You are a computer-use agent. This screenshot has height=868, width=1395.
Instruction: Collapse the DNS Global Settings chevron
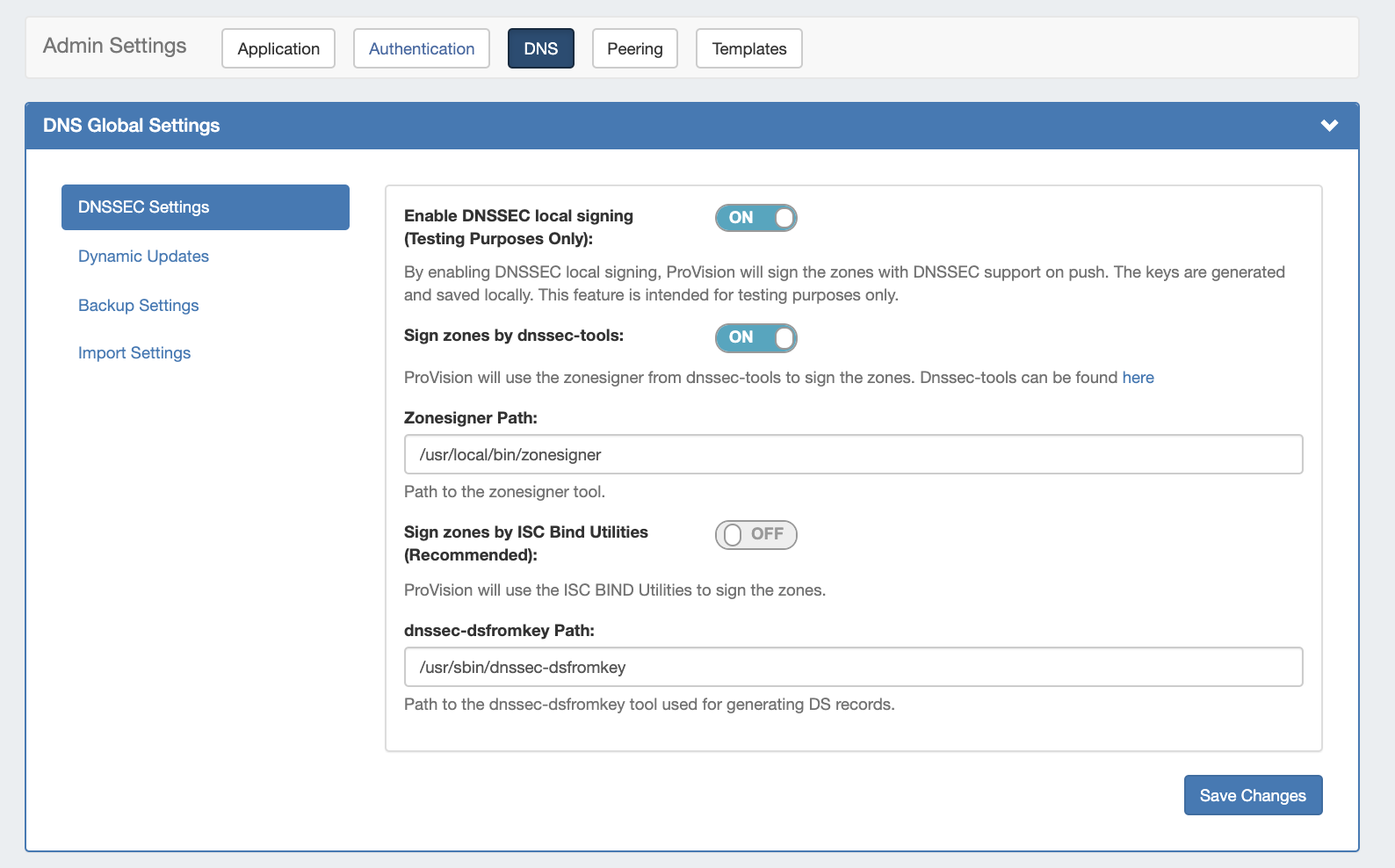pos(1329,126)
